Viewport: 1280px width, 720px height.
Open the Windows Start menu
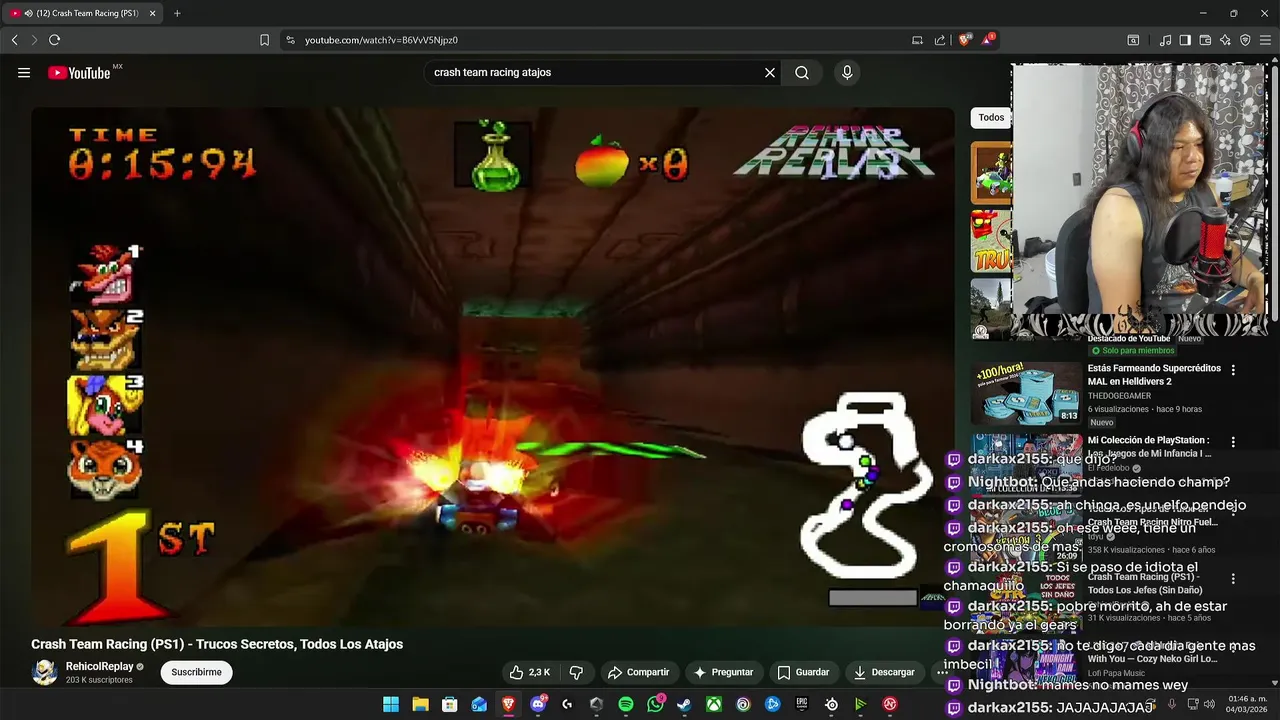point(391,704)
